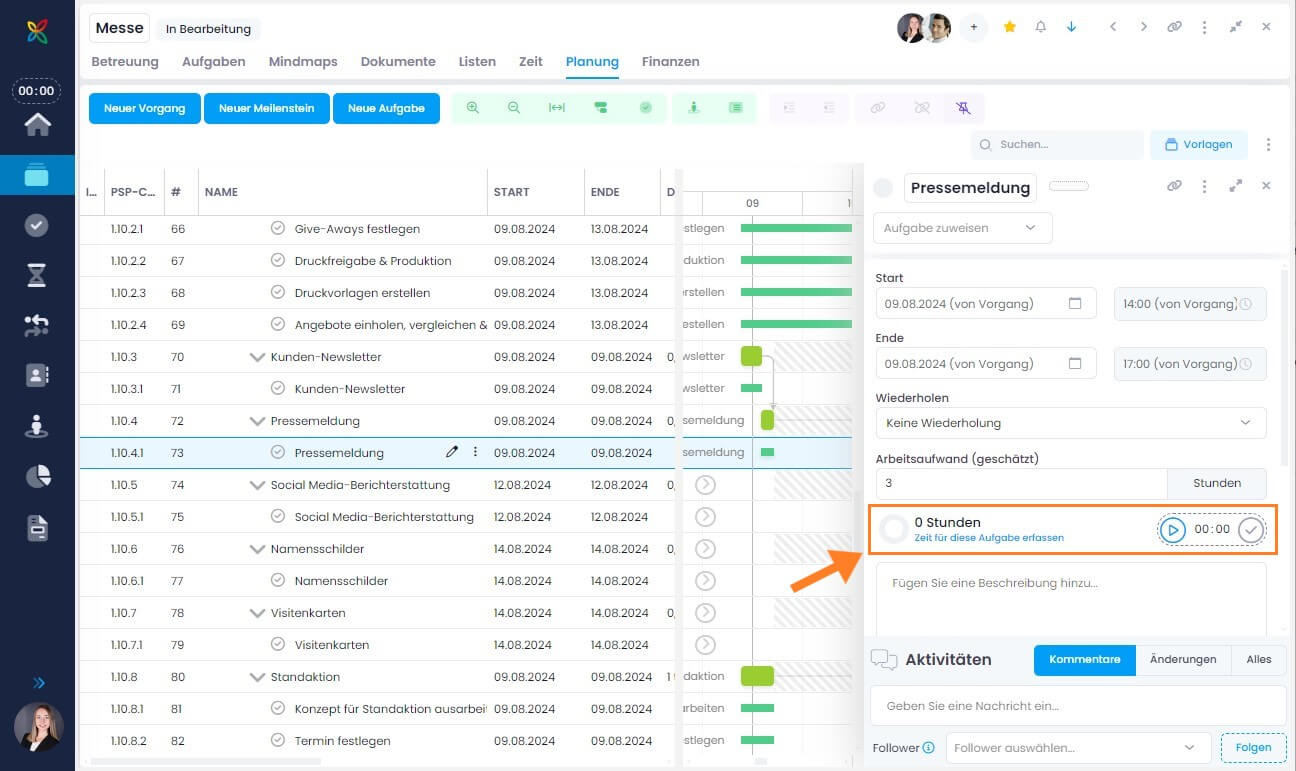Open Aufgabe zuweisen dropdown

tap(962, 227)
